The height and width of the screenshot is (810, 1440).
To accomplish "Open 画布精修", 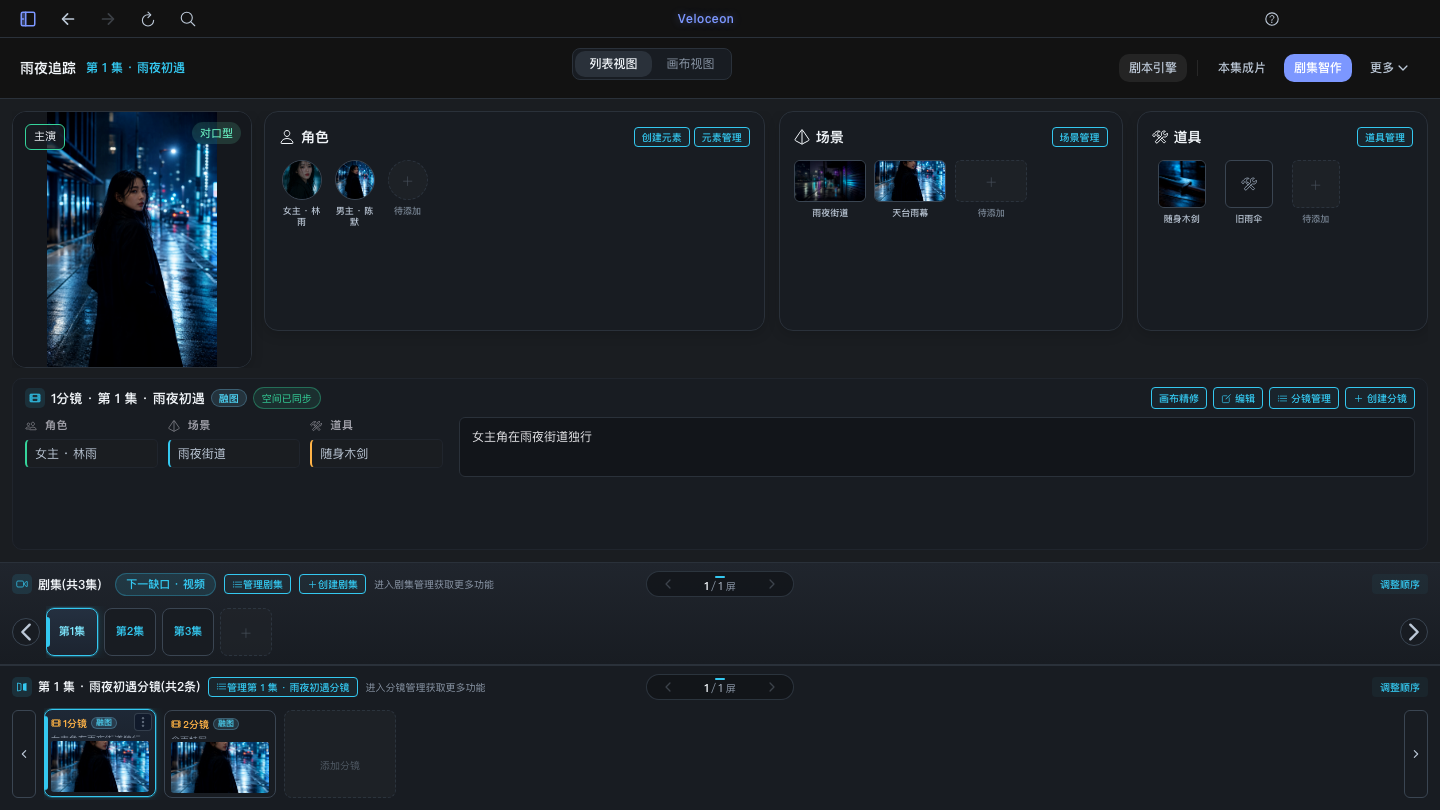I will point(1179,398).
